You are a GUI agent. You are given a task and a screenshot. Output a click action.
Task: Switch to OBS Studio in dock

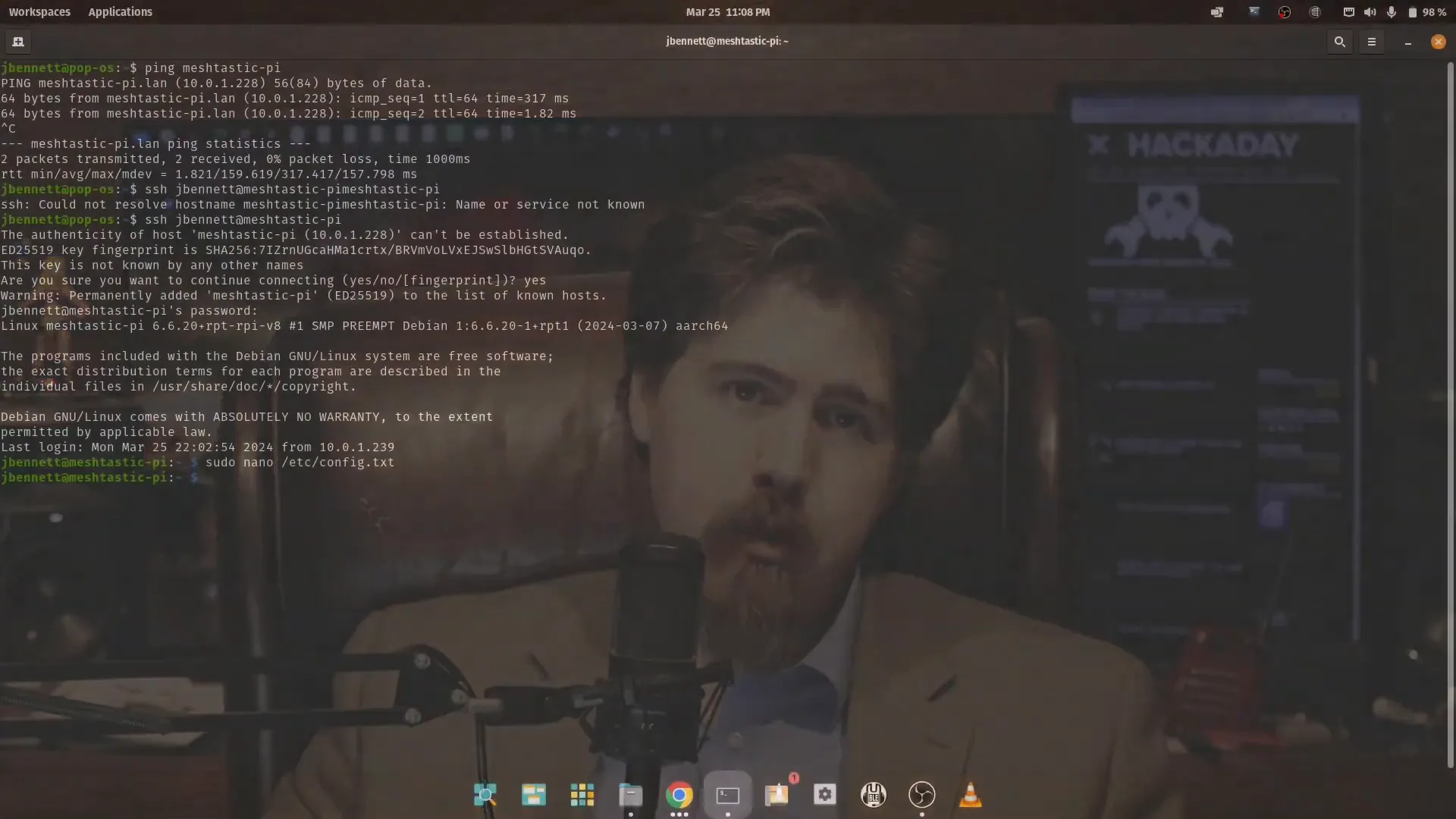point(922,795)
